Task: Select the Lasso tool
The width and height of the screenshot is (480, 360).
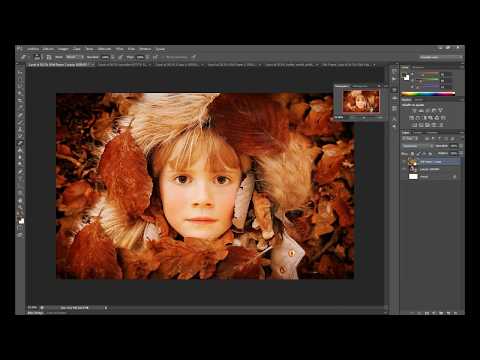Action: (20, 86)
